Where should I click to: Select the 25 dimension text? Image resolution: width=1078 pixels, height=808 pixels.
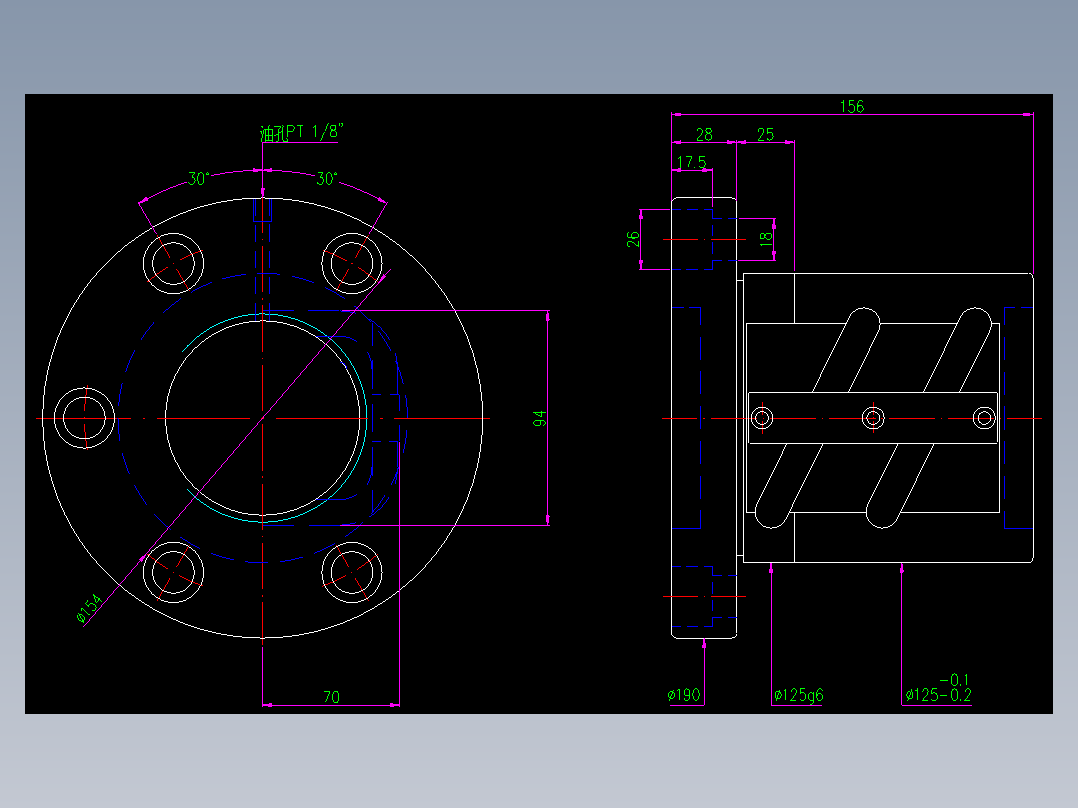click(765, 135)
